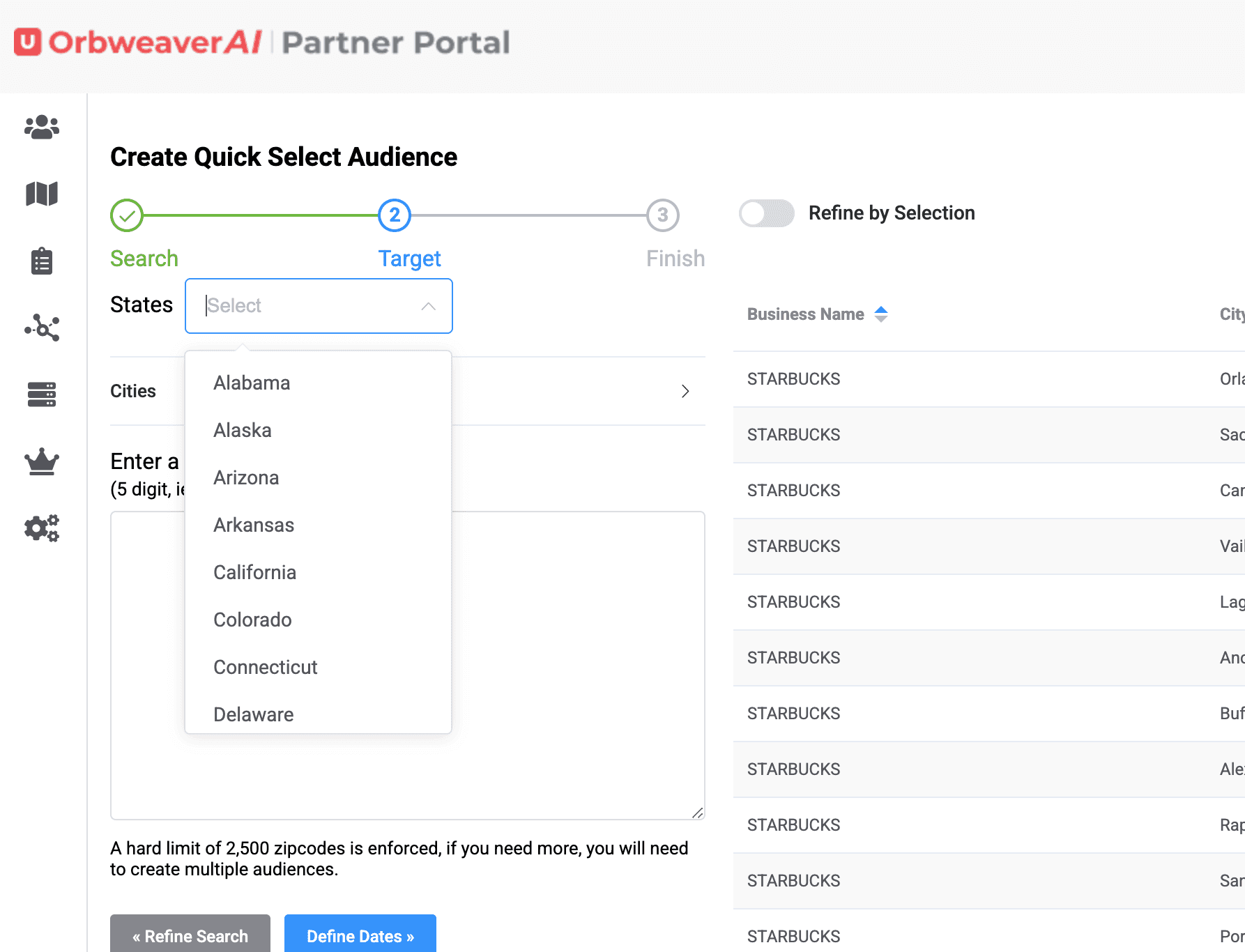Choose Arizona from states list
Screen dimensions: 1245x952
pyautogui.click(x=319, y=477)
